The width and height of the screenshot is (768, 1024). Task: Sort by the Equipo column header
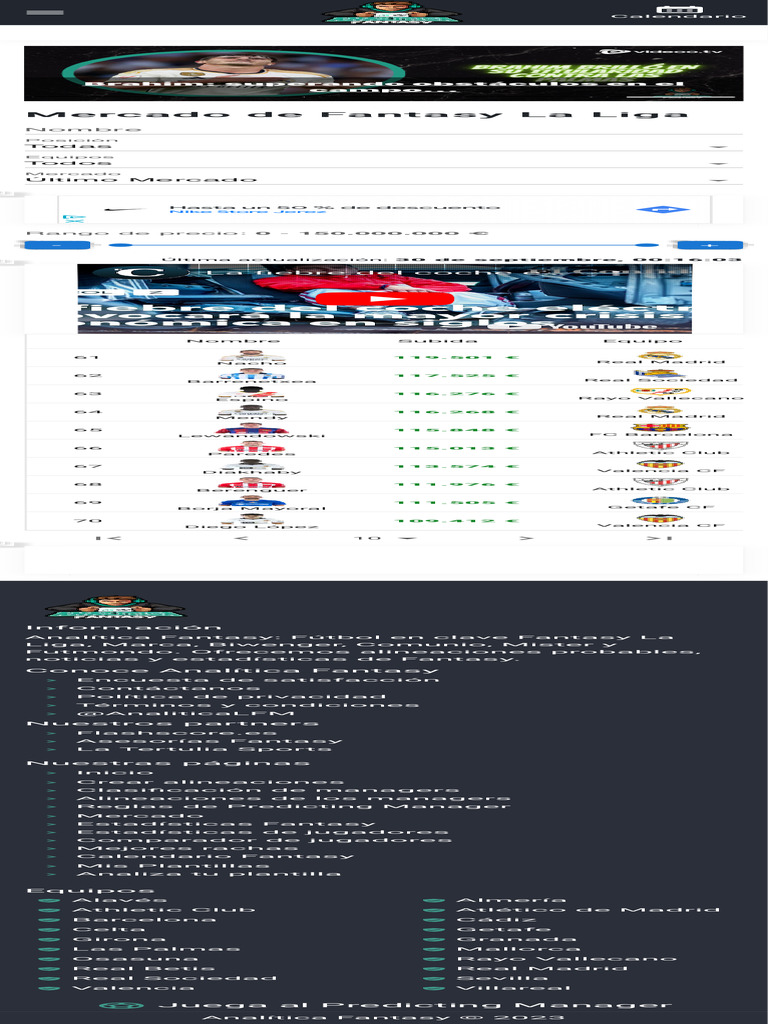(643, 341)
